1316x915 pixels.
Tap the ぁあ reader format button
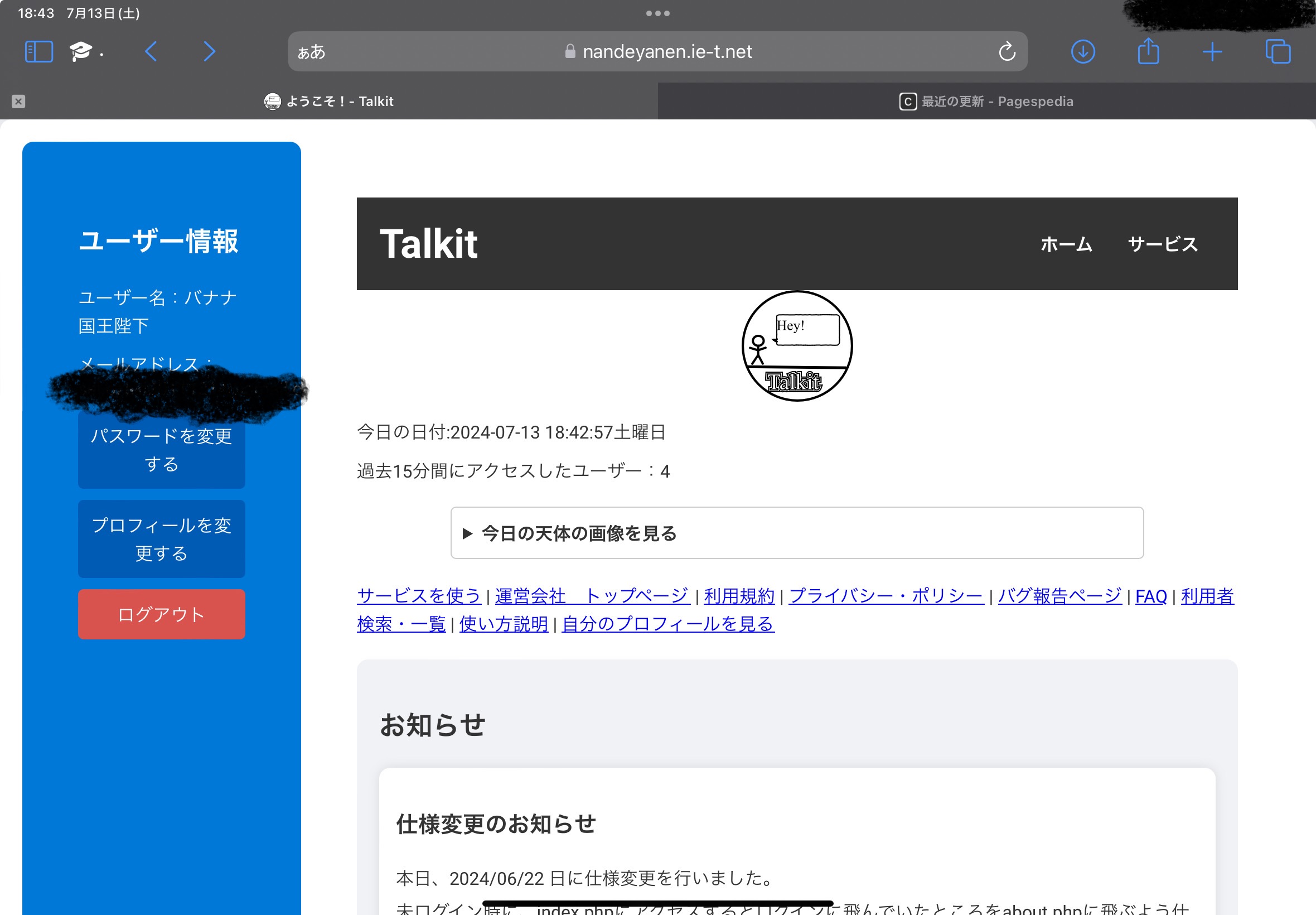pyautogui.click(x=311, y=52)
